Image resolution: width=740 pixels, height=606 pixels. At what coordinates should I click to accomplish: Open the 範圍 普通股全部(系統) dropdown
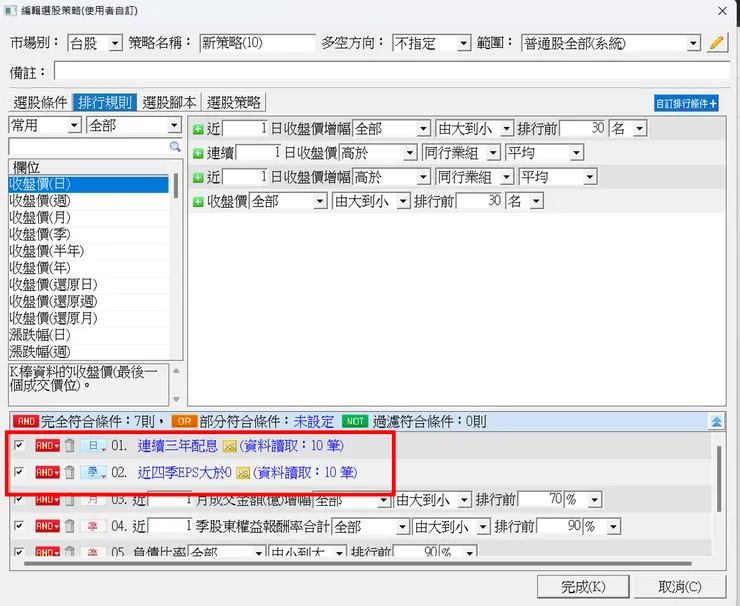tap(693, 44)
